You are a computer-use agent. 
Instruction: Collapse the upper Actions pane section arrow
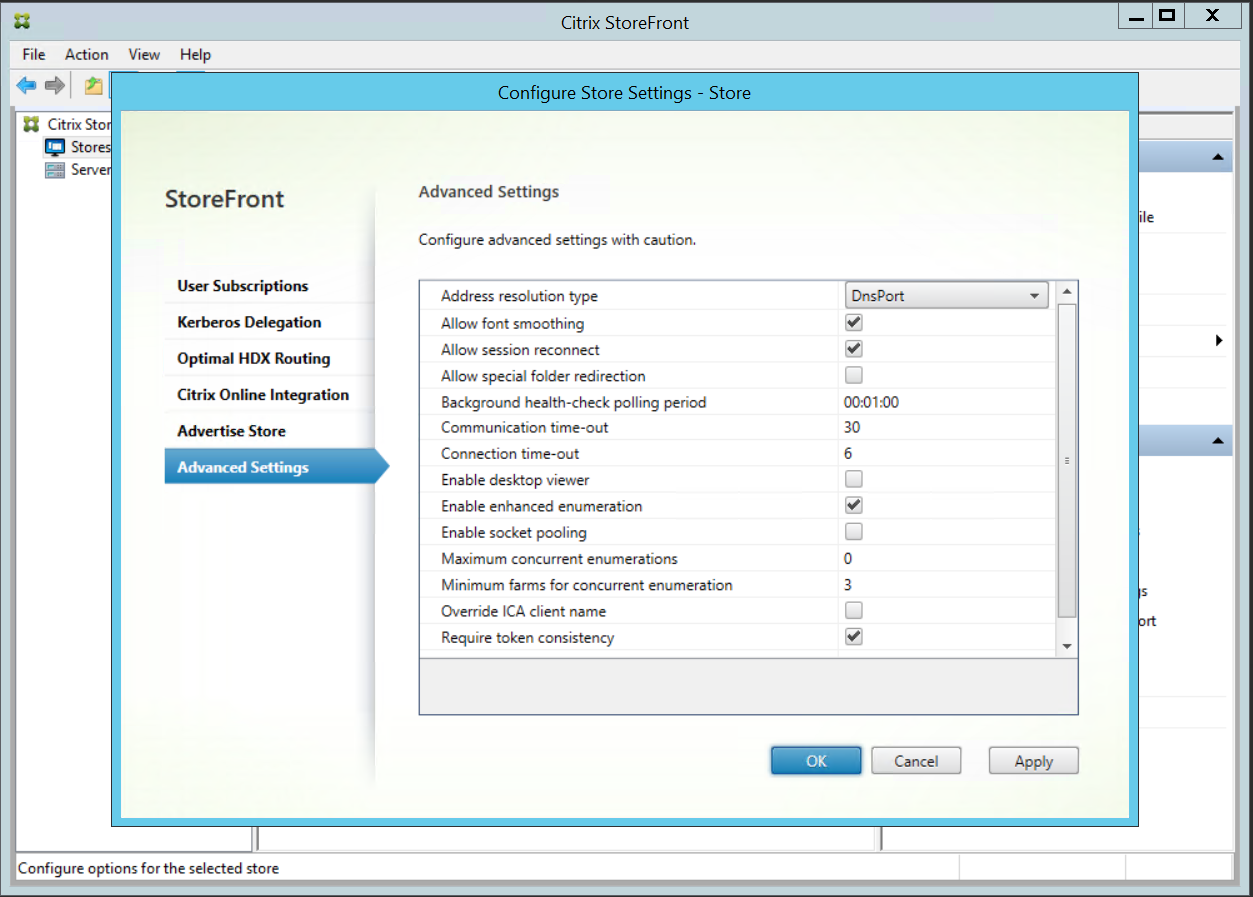1217,157
